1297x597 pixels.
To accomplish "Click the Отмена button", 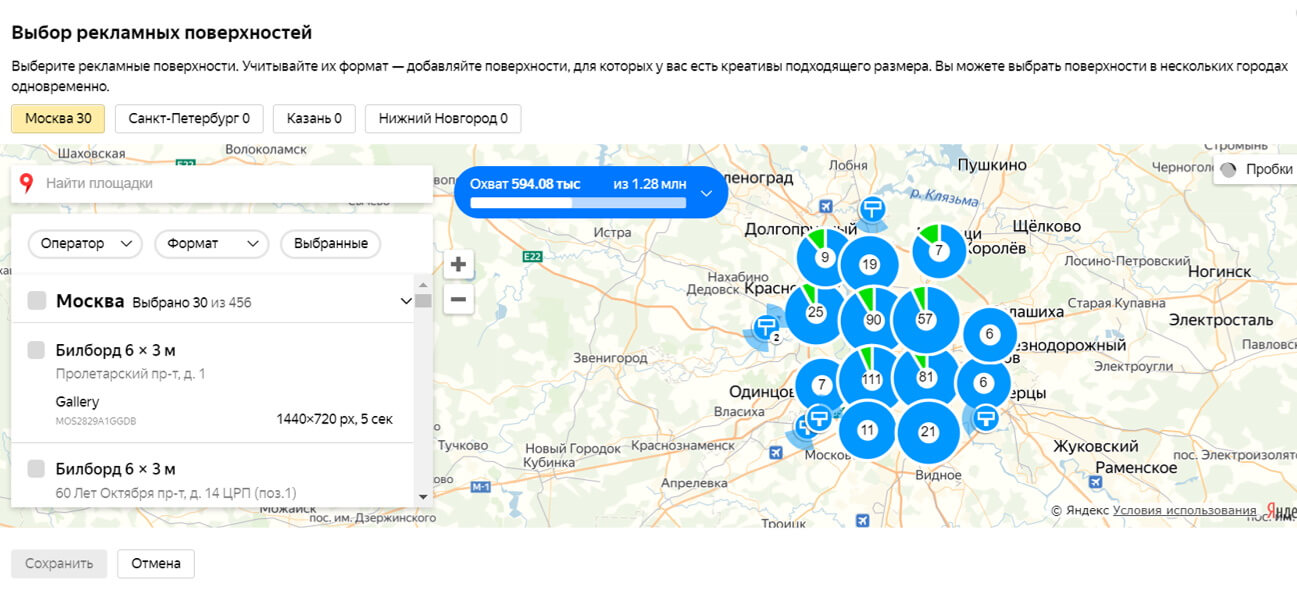I will point(155,563).
